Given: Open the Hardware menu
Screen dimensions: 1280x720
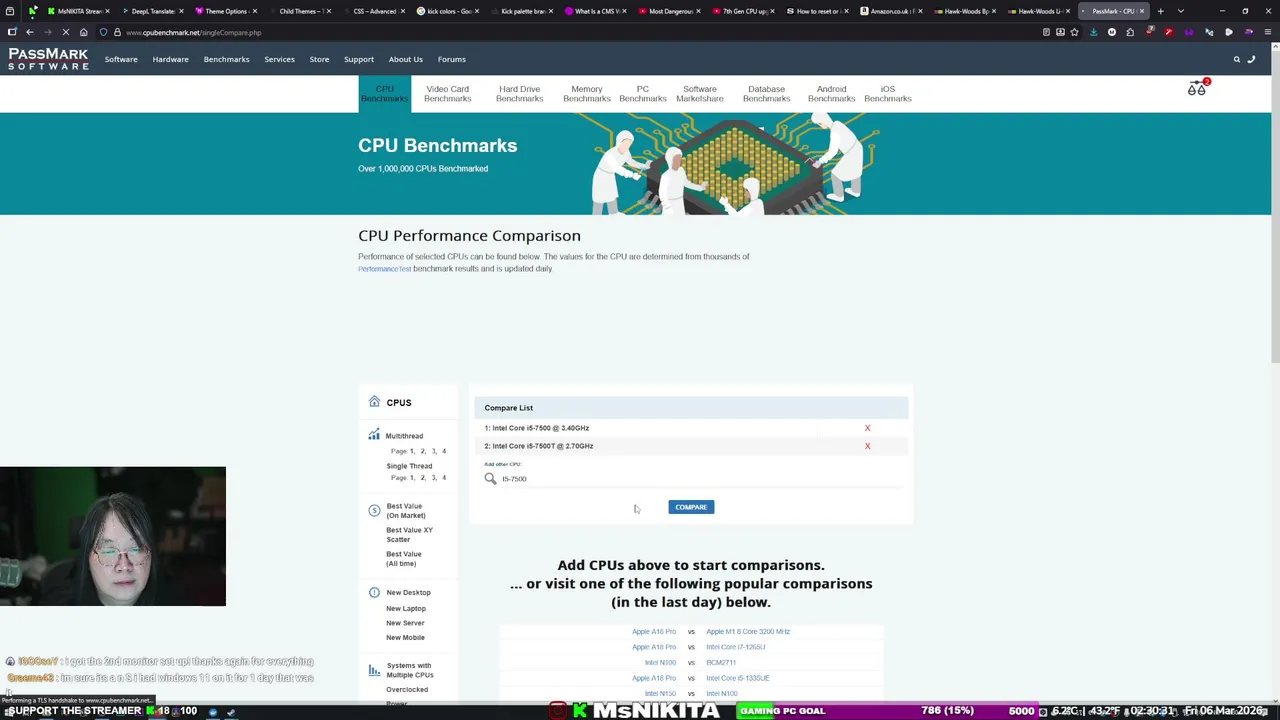Looking at the screenshot, I should click(170, 59).
